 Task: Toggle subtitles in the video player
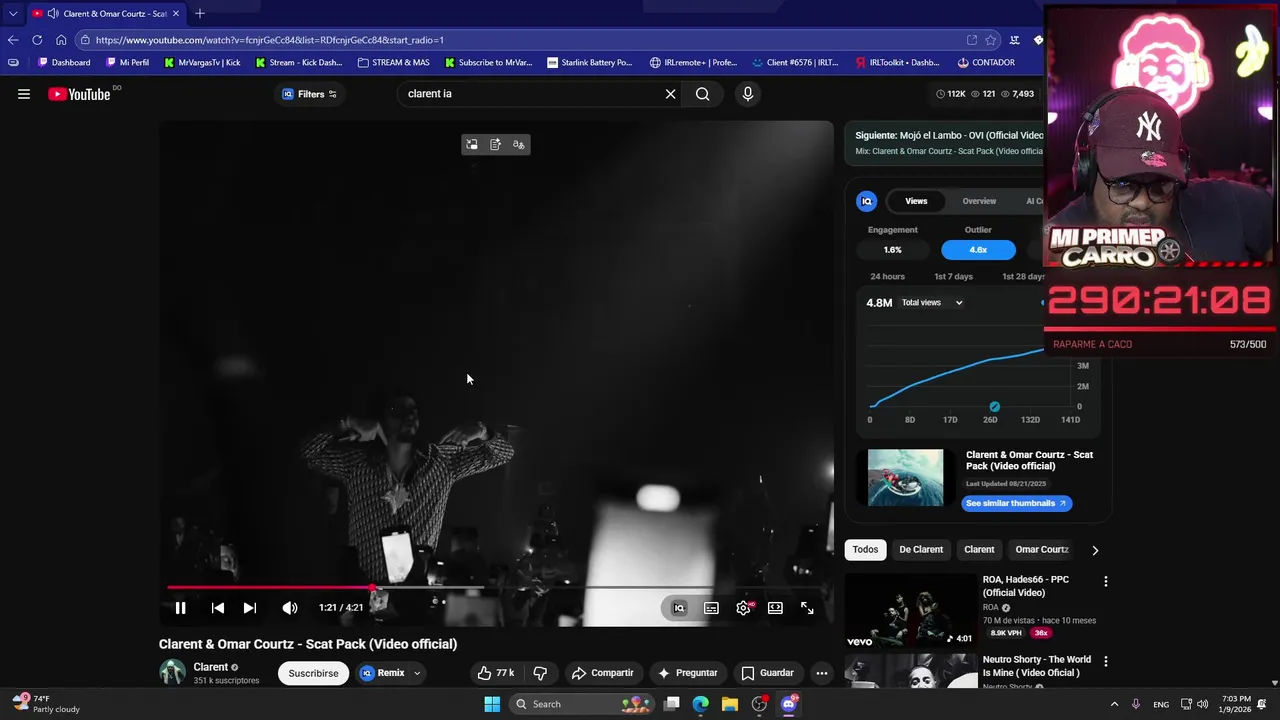711,608
